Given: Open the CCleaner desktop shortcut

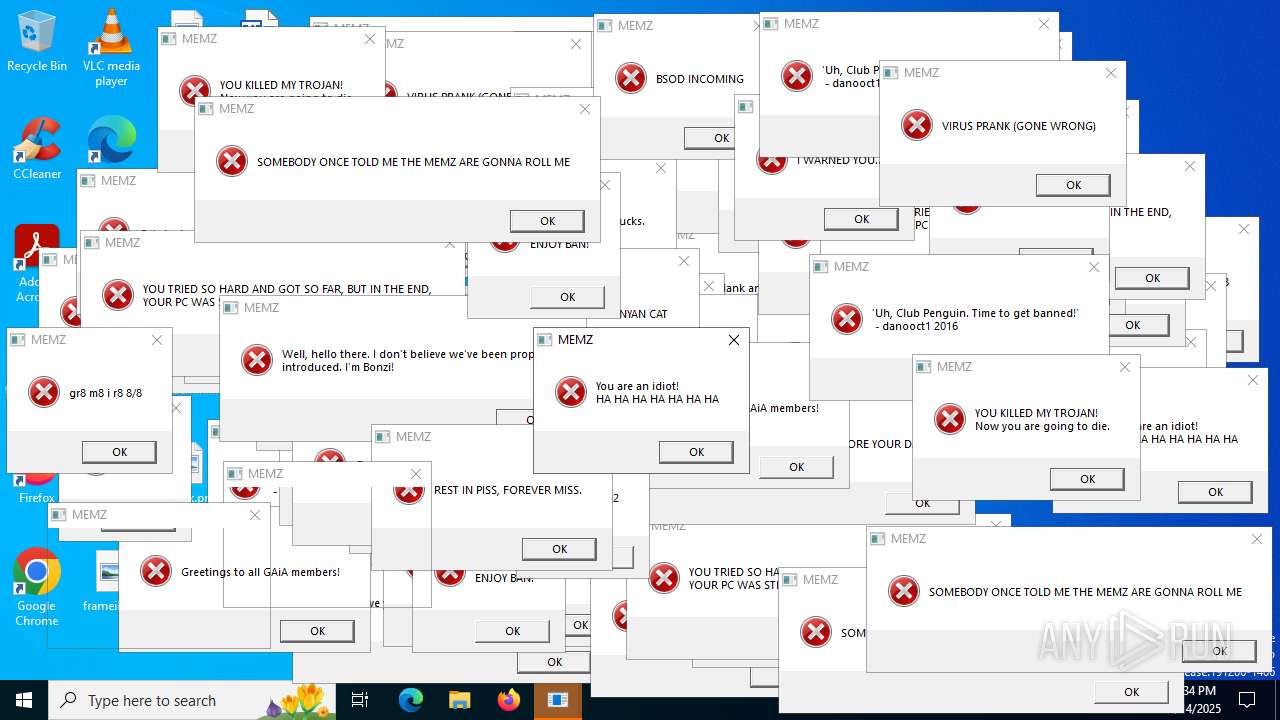Looking at the screenshot, I should tap(37, 148).
